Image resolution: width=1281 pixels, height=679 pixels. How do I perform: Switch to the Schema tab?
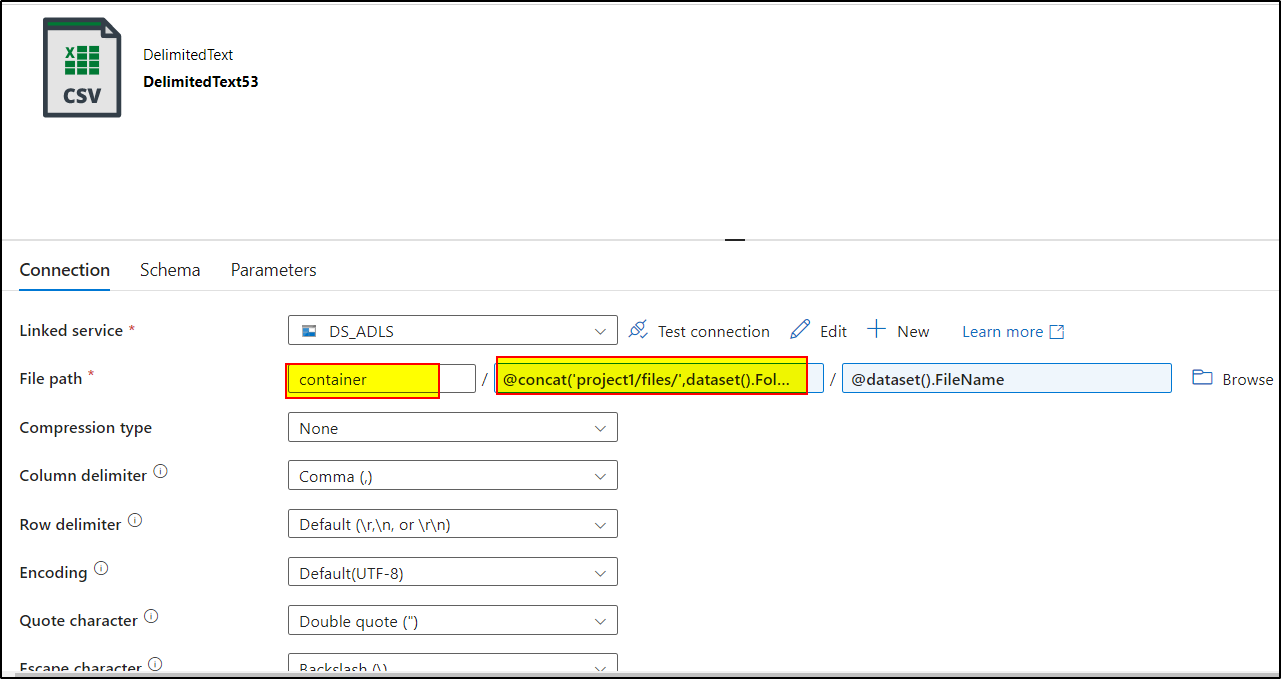(169, 269)
